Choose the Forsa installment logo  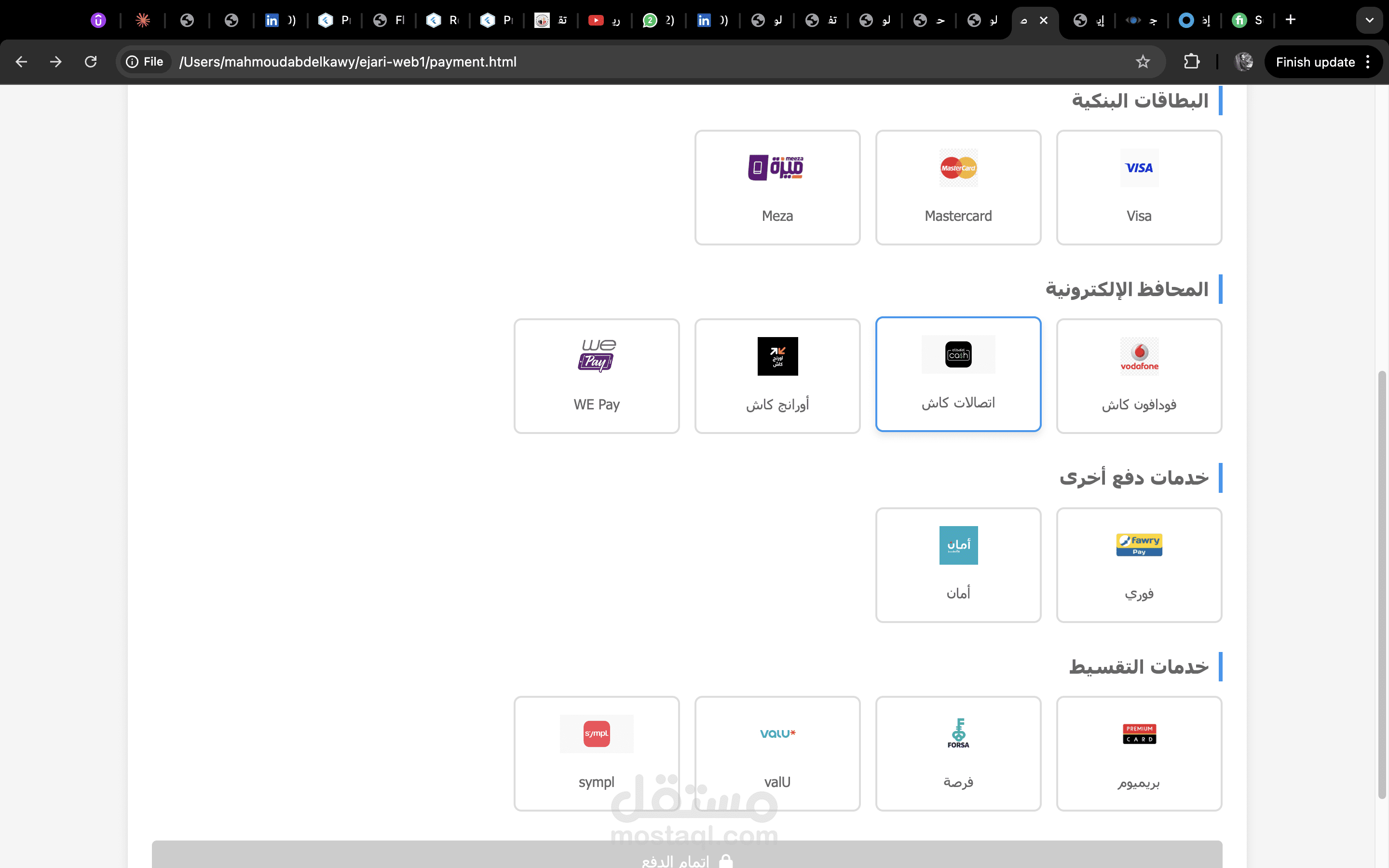tap(958, 733)
